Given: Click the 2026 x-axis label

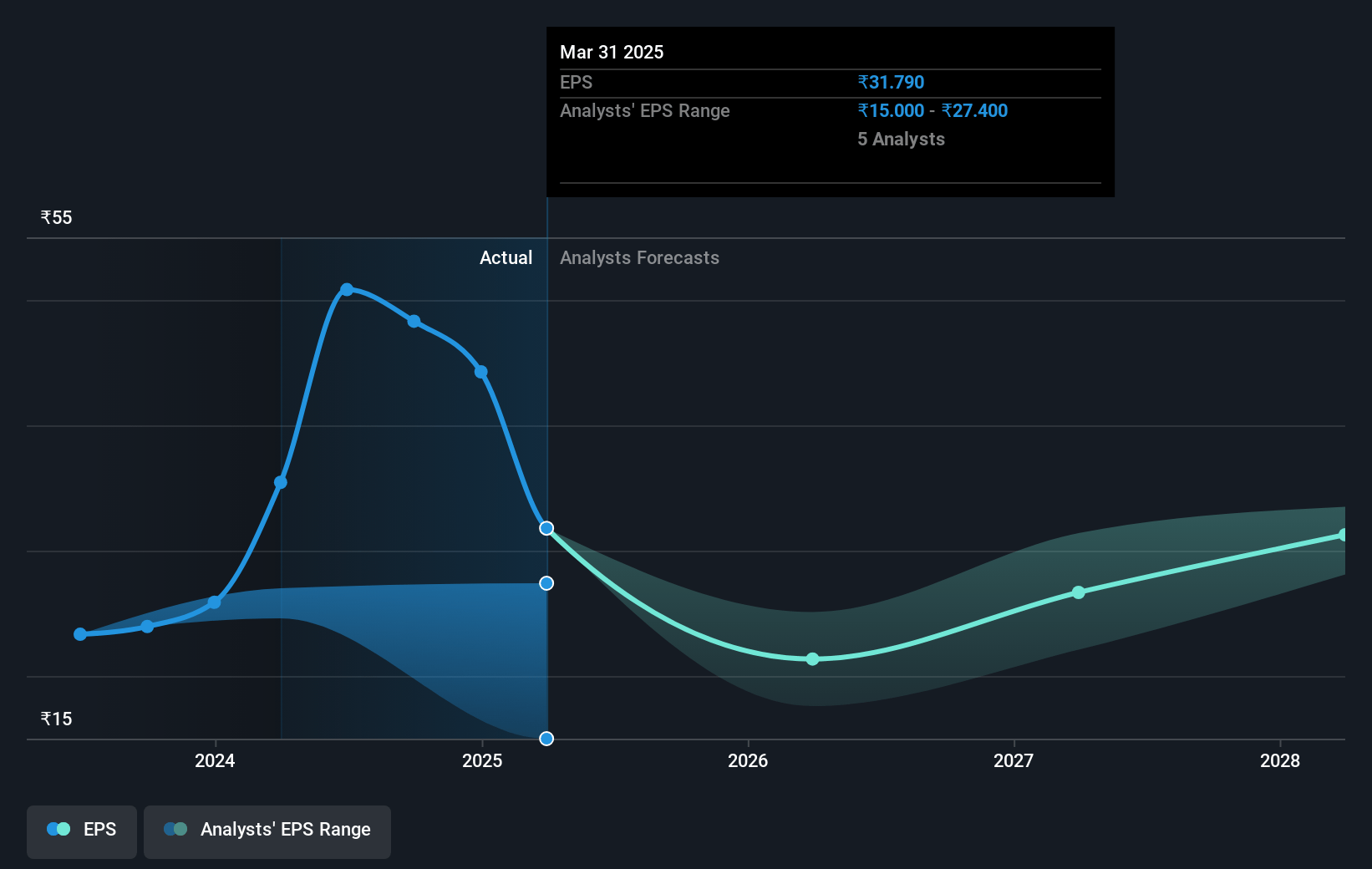Looking at the screenshot, I should pos(748,760).
